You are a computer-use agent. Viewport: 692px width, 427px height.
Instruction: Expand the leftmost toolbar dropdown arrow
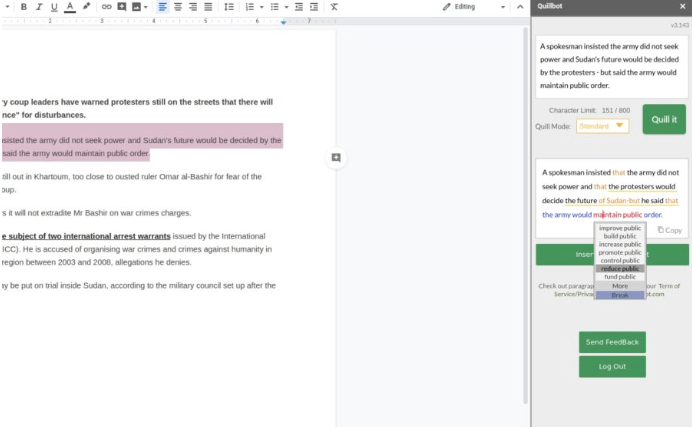point(7,7)
